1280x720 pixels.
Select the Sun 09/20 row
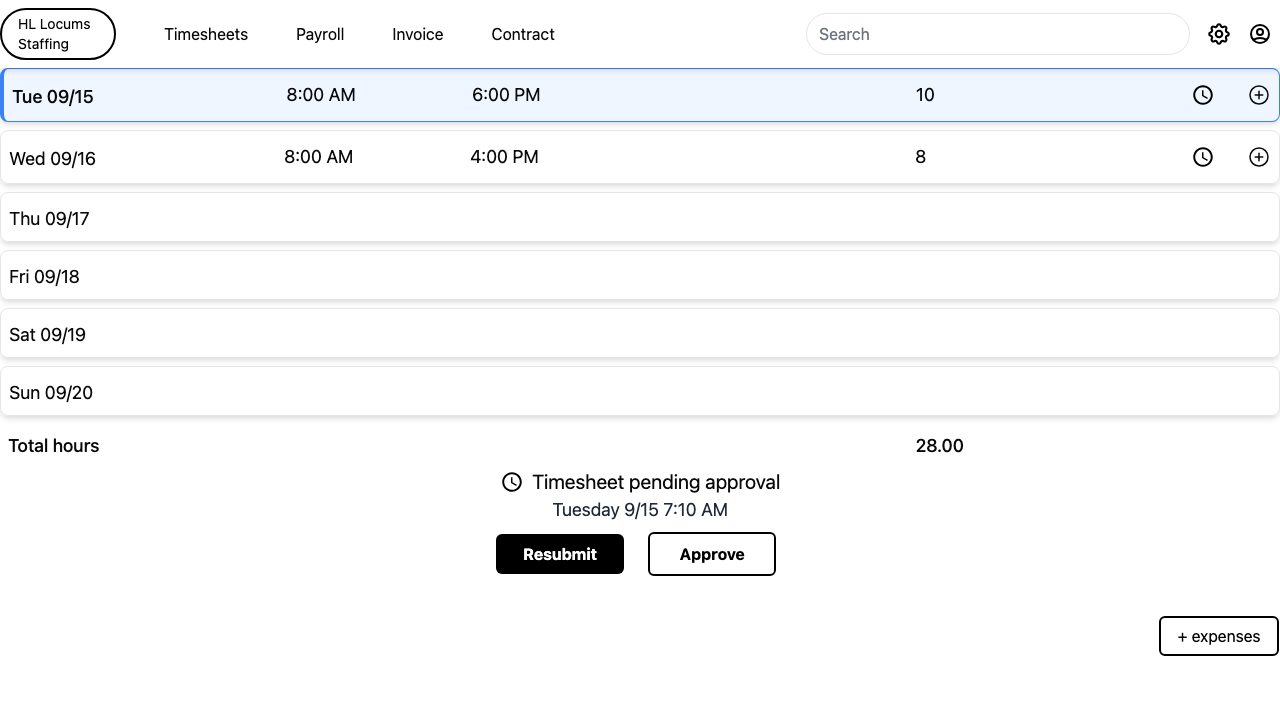(x=640, y=392)
